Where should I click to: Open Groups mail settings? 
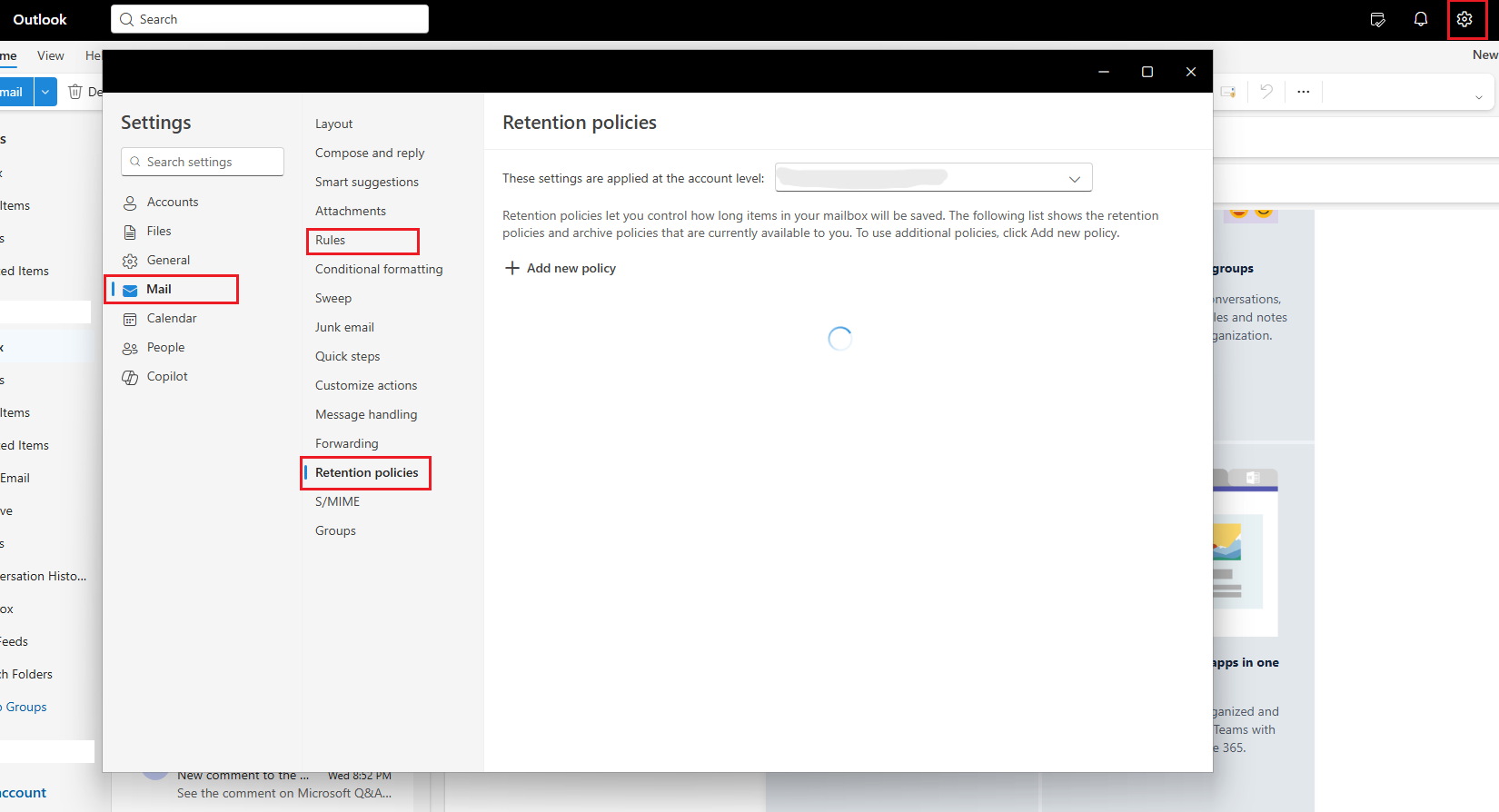335,530
